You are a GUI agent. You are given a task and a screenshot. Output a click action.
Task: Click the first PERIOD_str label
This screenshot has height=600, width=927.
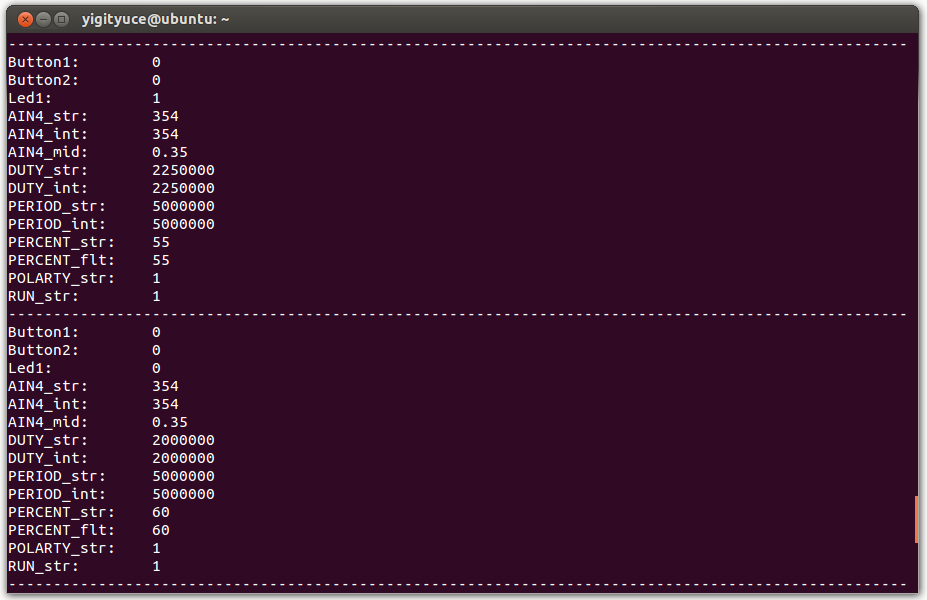tap(57, 206)
